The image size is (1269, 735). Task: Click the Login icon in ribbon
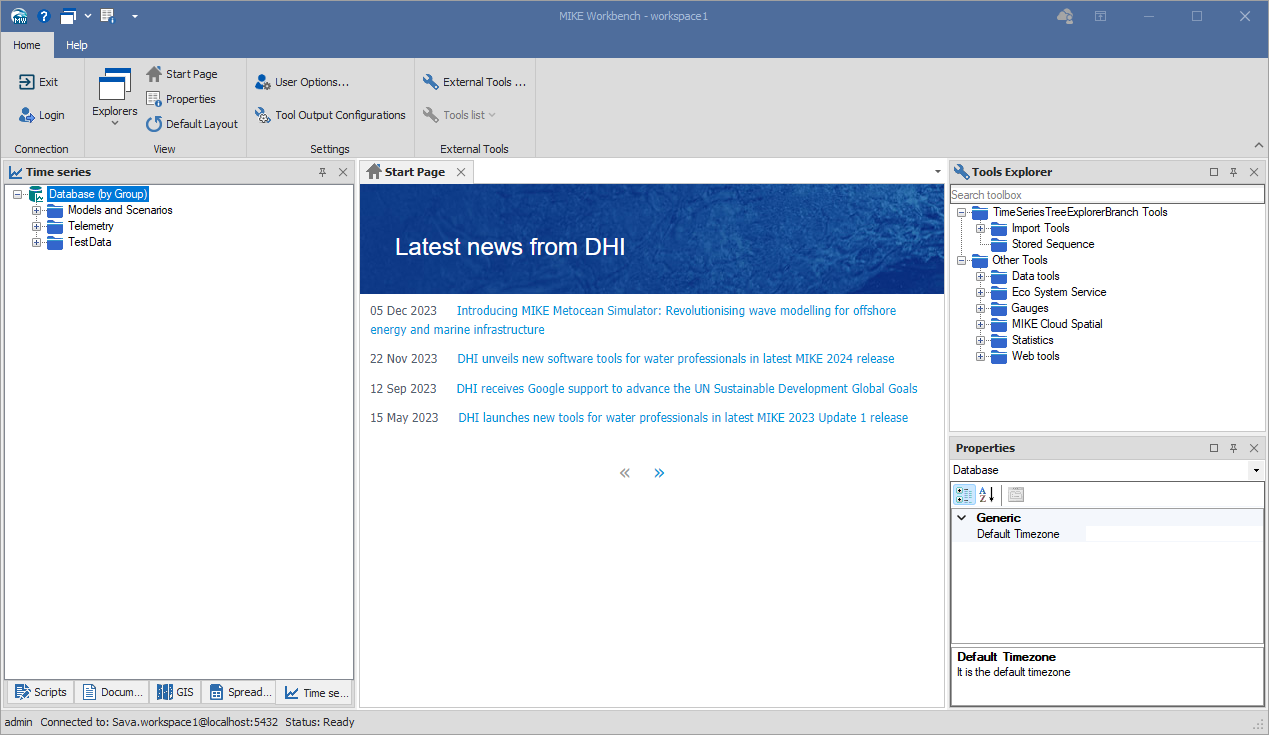point(28,115)
